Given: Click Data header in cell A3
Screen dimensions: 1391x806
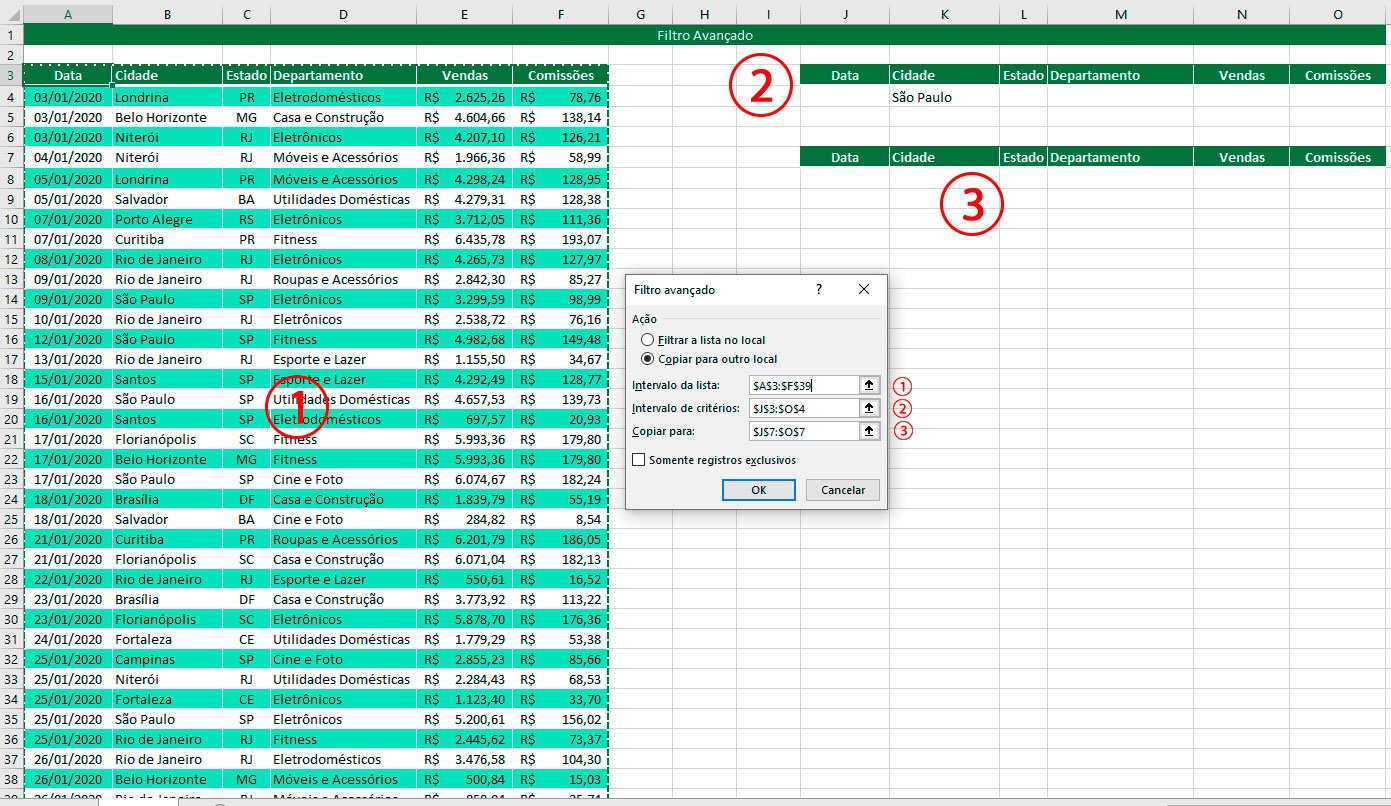Looking at the screenshot, I should pos(68,75).
